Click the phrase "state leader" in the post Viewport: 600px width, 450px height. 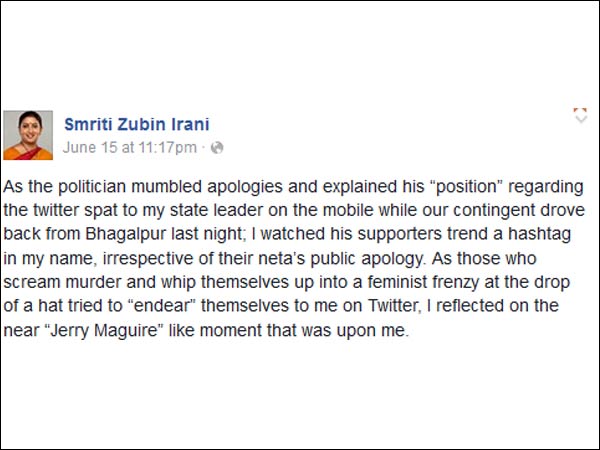(217, 210)
